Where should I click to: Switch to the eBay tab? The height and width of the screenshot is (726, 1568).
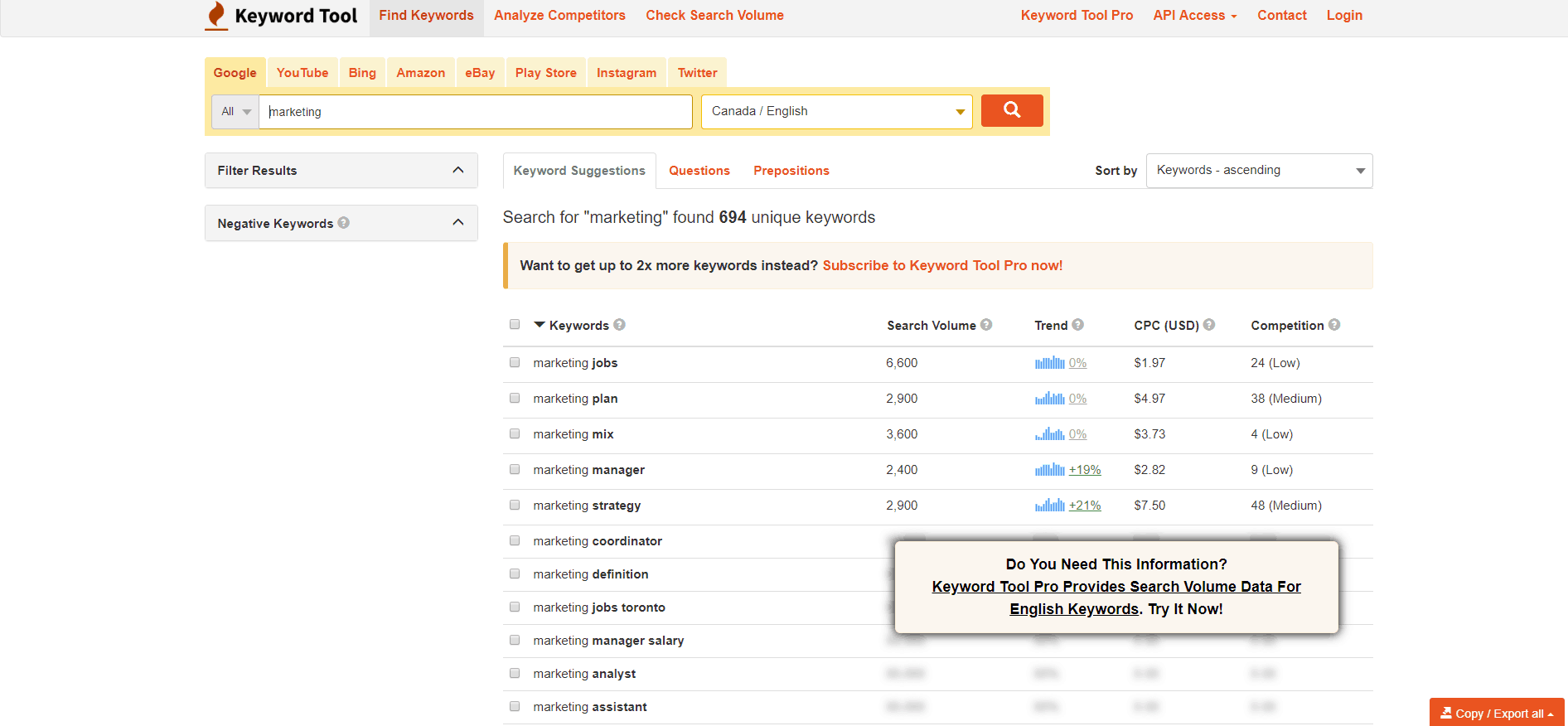pyautogui.click(x=480, y=73)
